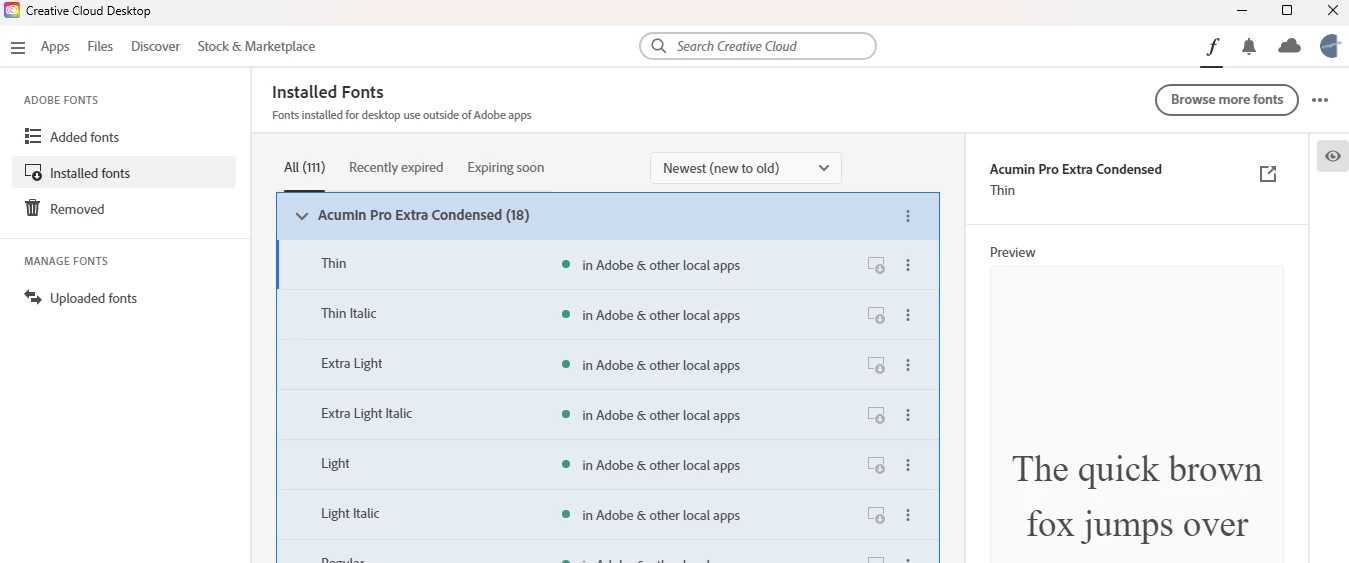Open the notifications bell
Screen dimensions: 1349x563
pyautogui.click(x=1249, y=46)
